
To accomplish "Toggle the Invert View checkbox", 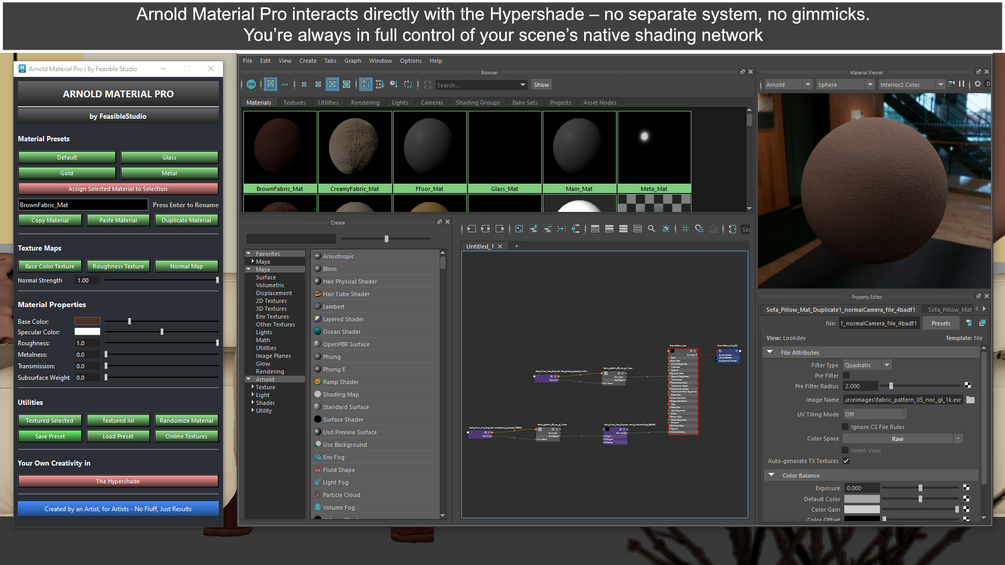I will (845, 450).
